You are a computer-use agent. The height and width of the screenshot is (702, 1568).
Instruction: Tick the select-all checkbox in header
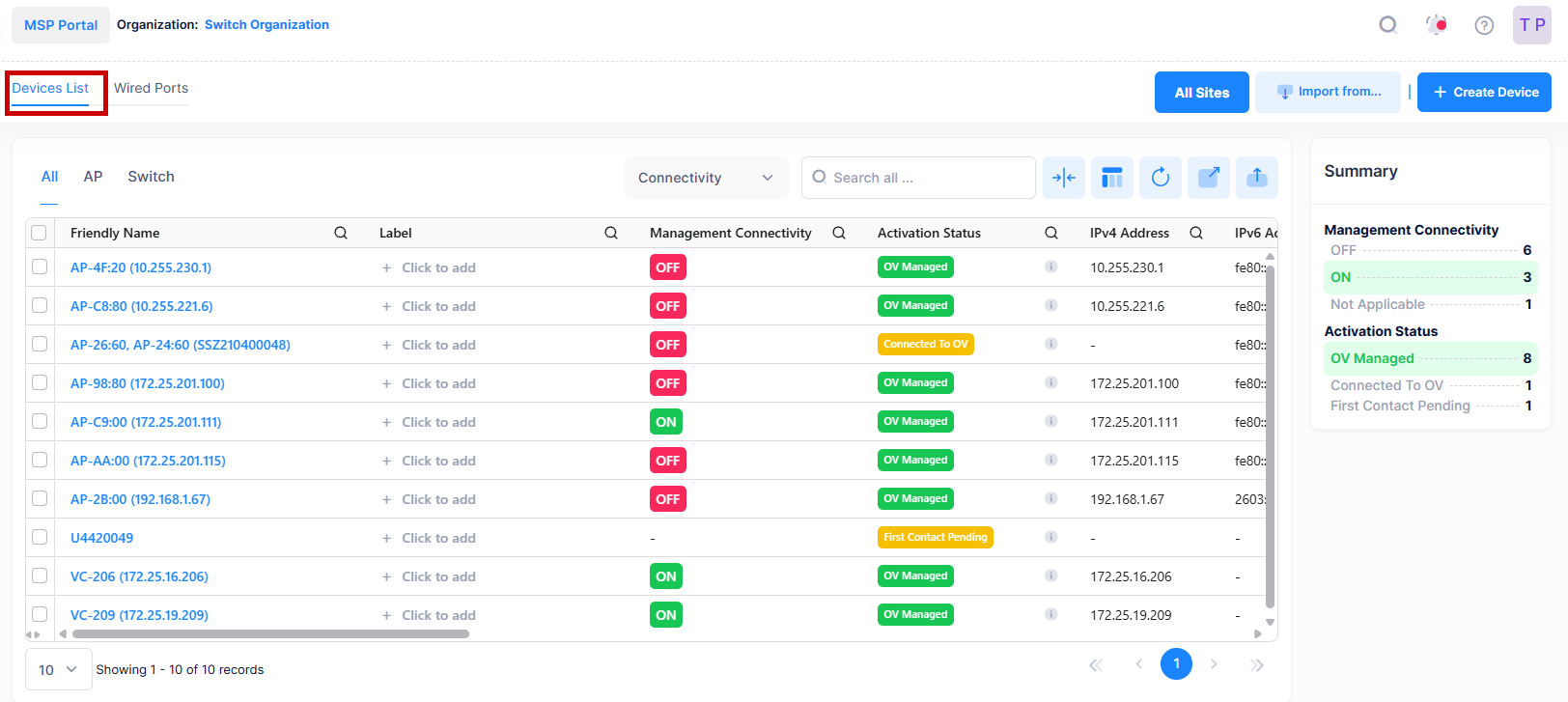pyautogui.click(x=40, y=233)
